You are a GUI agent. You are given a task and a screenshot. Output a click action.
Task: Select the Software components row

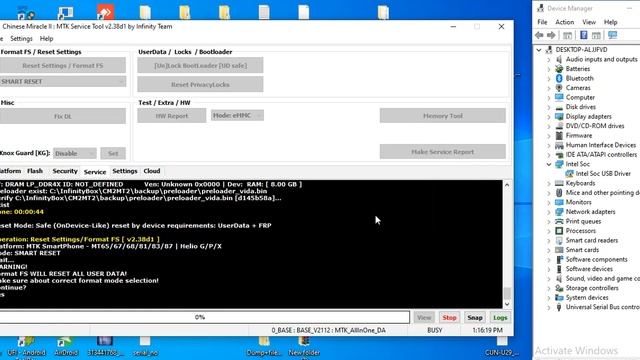coord(591,260)
